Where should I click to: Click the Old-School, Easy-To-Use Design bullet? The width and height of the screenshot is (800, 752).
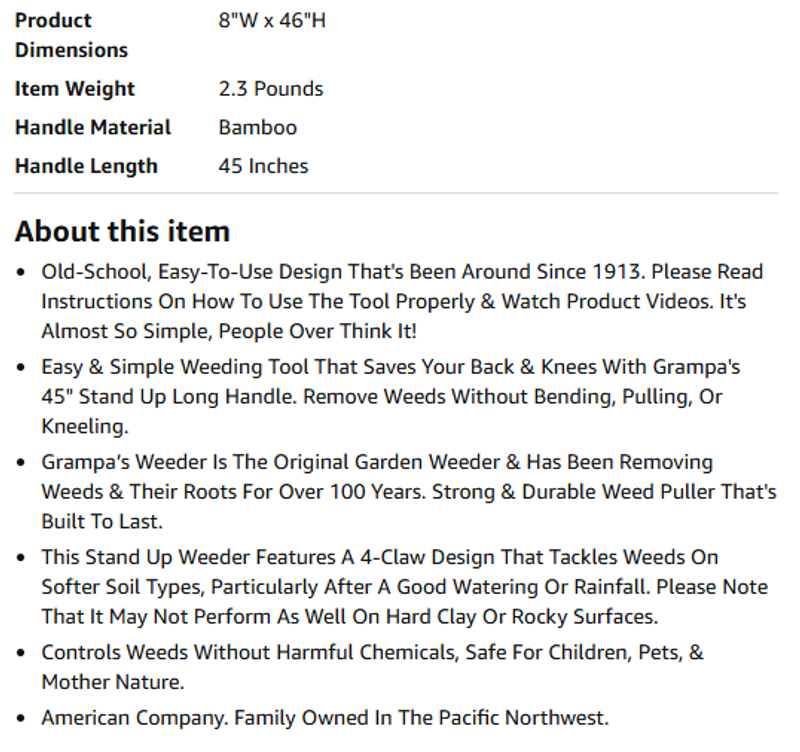tap(402, 302)
